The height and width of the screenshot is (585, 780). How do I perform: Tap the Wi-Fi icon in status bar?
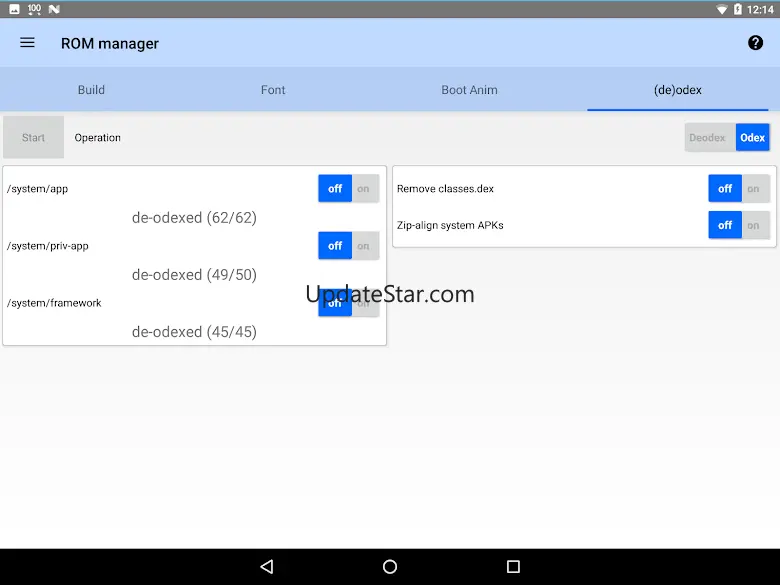[x=722, y=9]
